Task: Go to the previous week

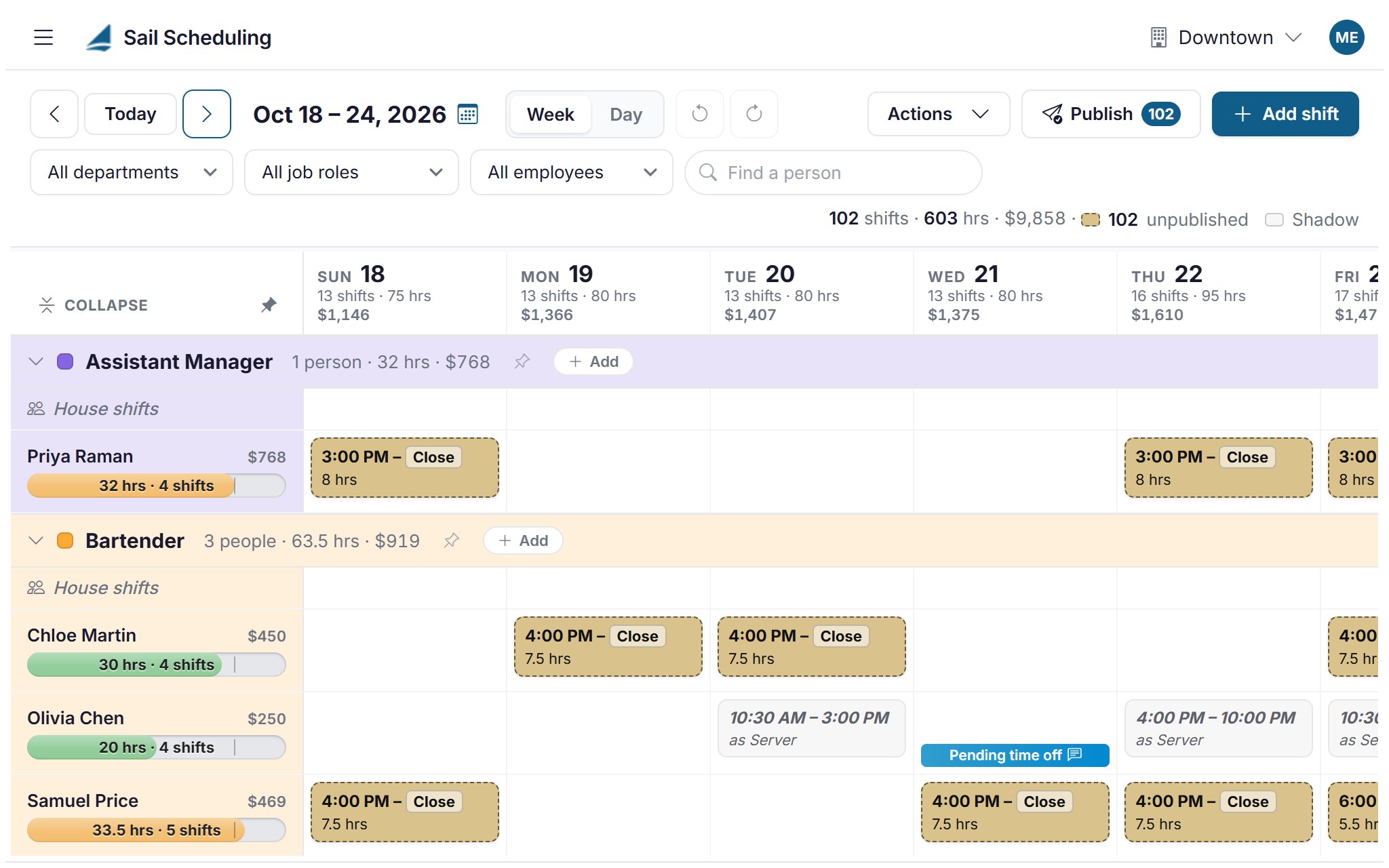Action: tap(54, 114)
